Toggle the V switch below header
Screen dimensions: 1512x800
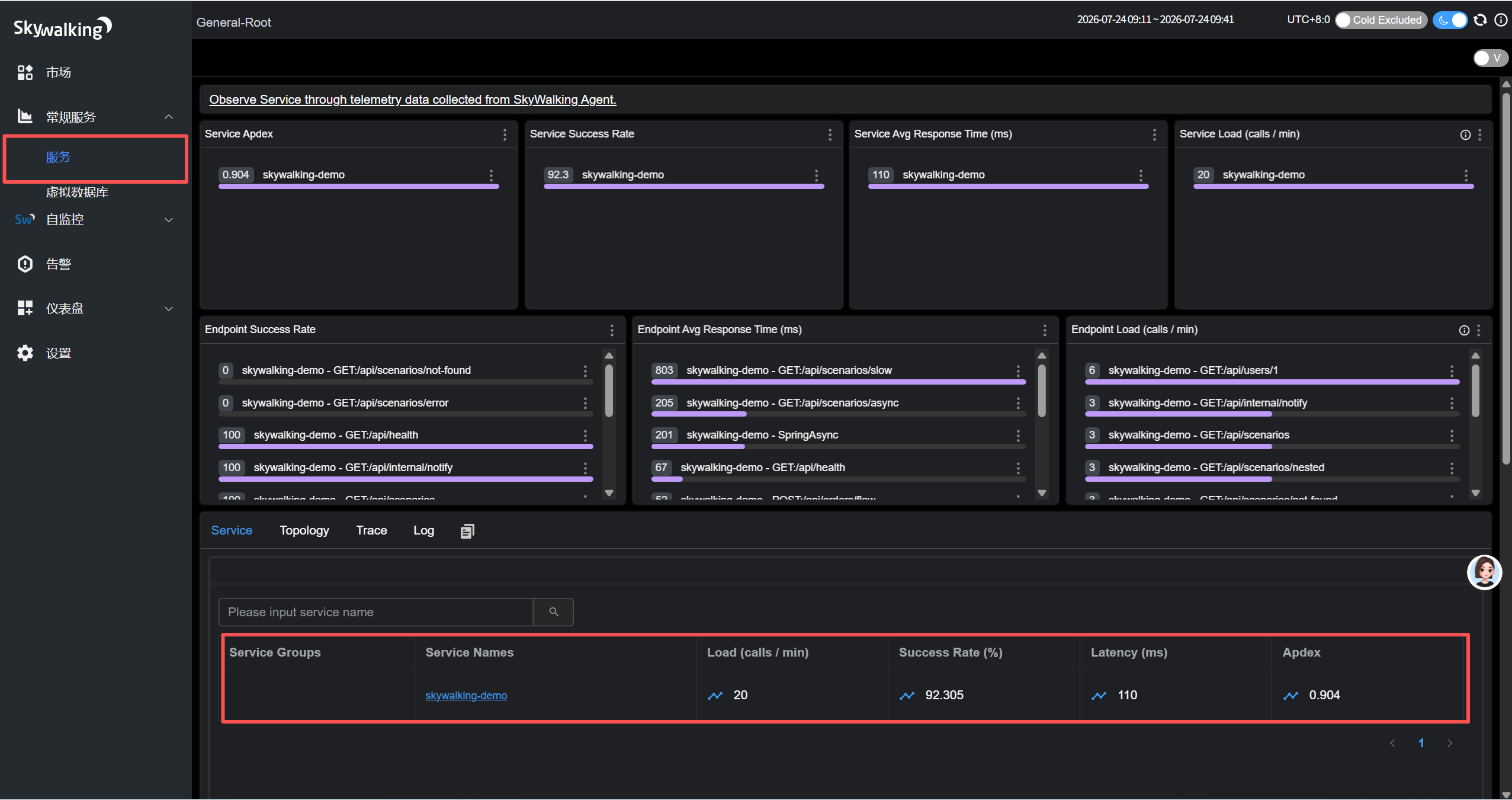click(x=1491, y=58)
